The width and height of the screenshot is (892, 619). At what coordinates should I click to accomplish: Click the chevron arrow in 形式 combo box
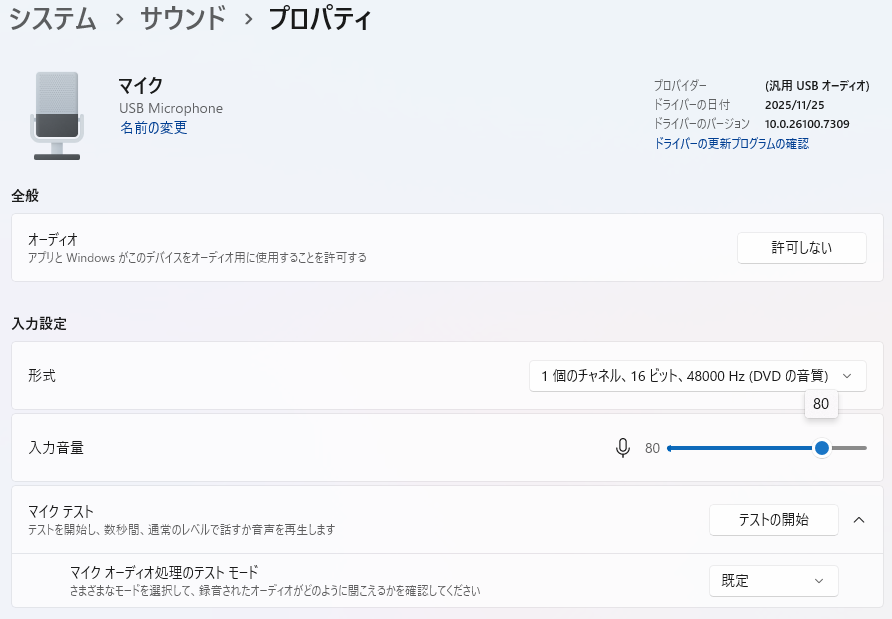pyautogui.click(x=847, y=376)
